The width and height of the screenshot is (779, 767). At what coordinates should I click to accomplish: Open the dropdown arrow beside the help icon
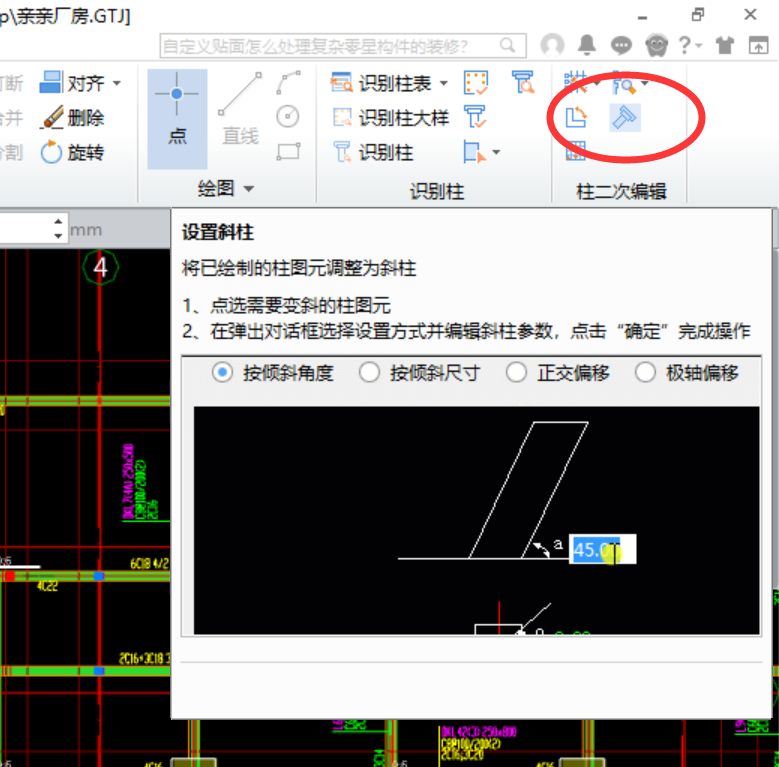coord(699,46)
